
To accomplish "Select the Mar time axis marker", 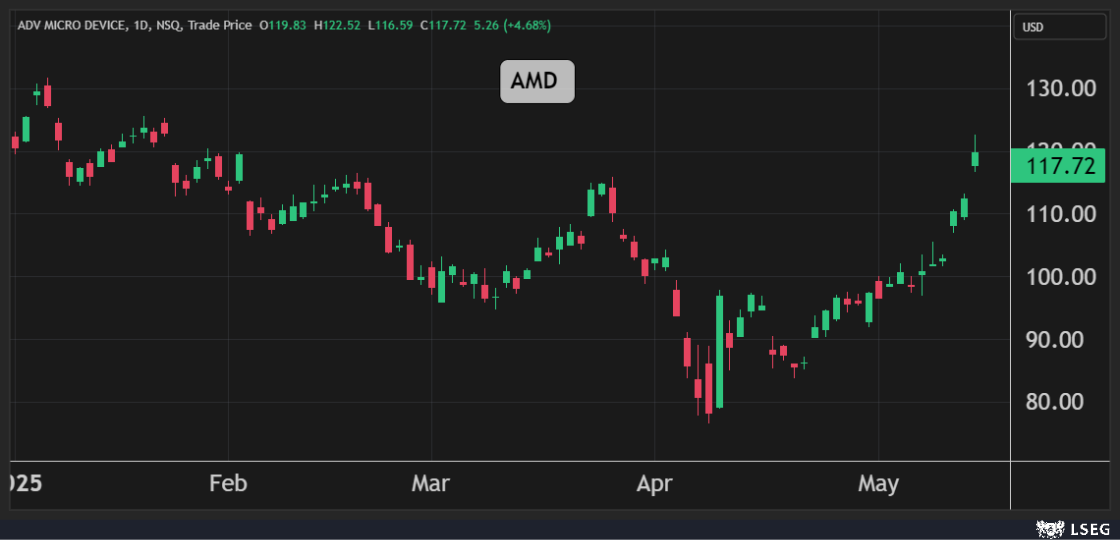I will click(x=431, y=484).
